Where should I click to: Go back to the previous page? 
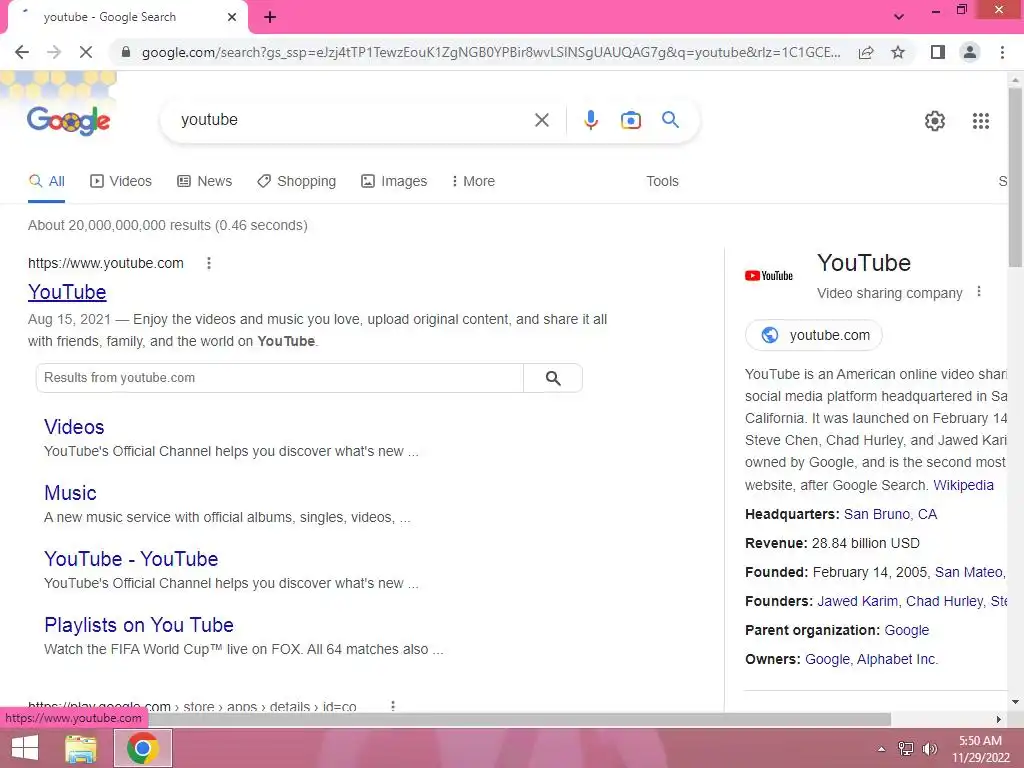pos(22,52)
